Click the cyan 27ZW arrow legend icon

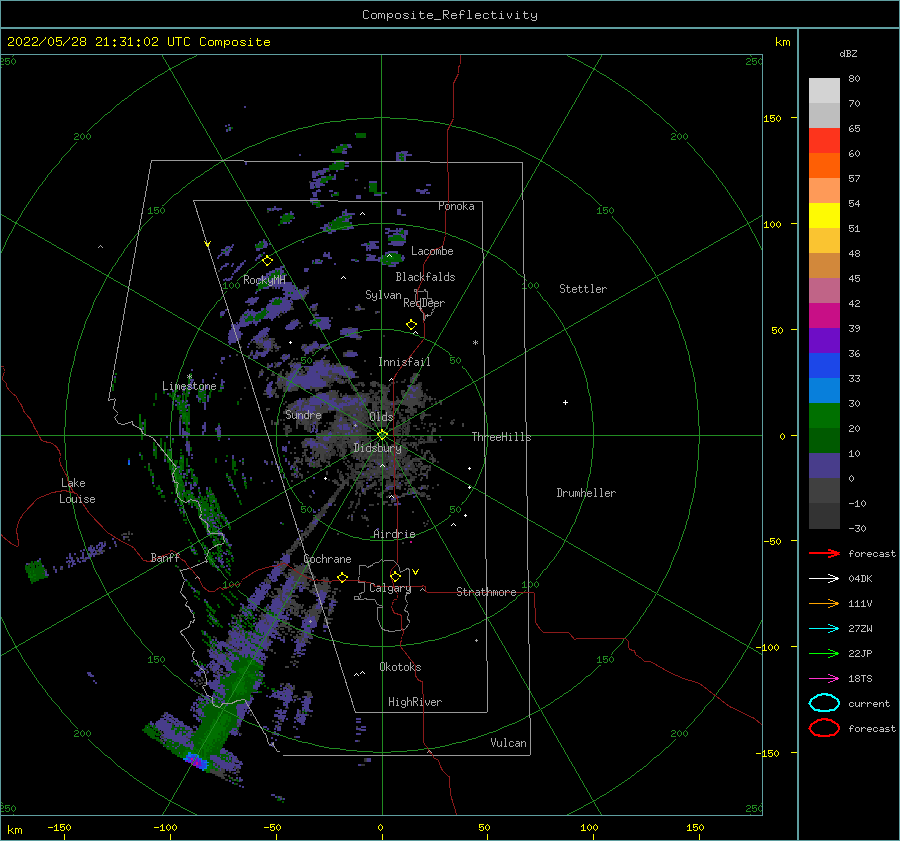[824, 629]
